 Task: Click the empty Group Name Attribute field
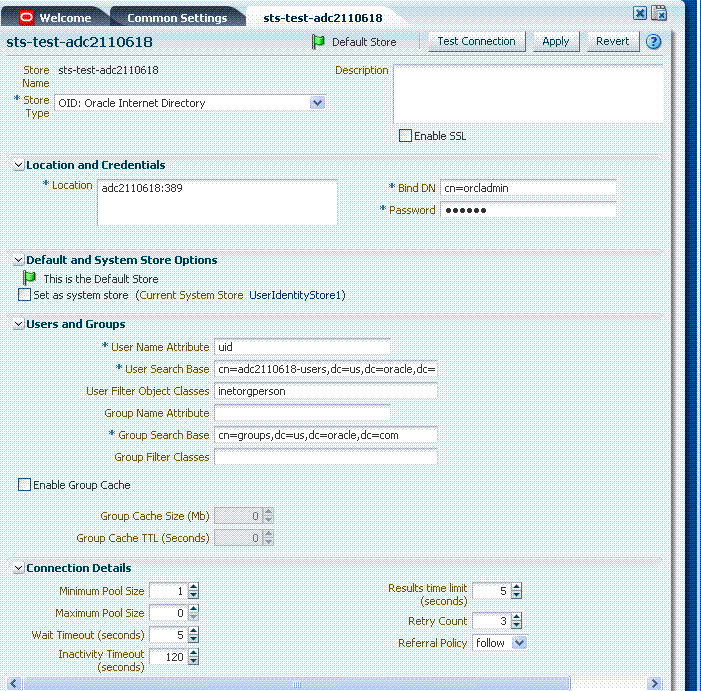[x=302, y=413]
